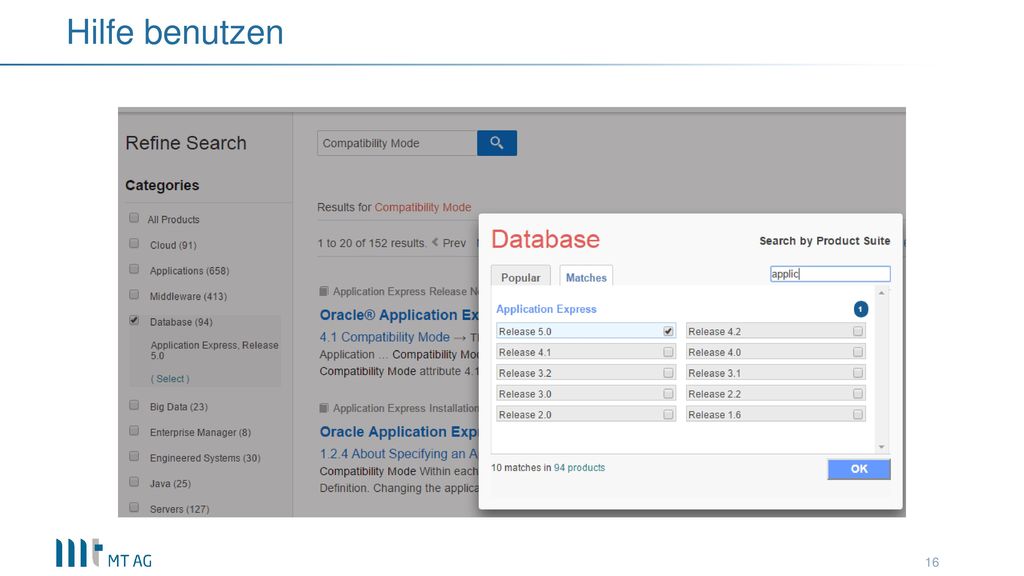Tick the Enterprise Manager (8) checkbox

tap(134, 431)
